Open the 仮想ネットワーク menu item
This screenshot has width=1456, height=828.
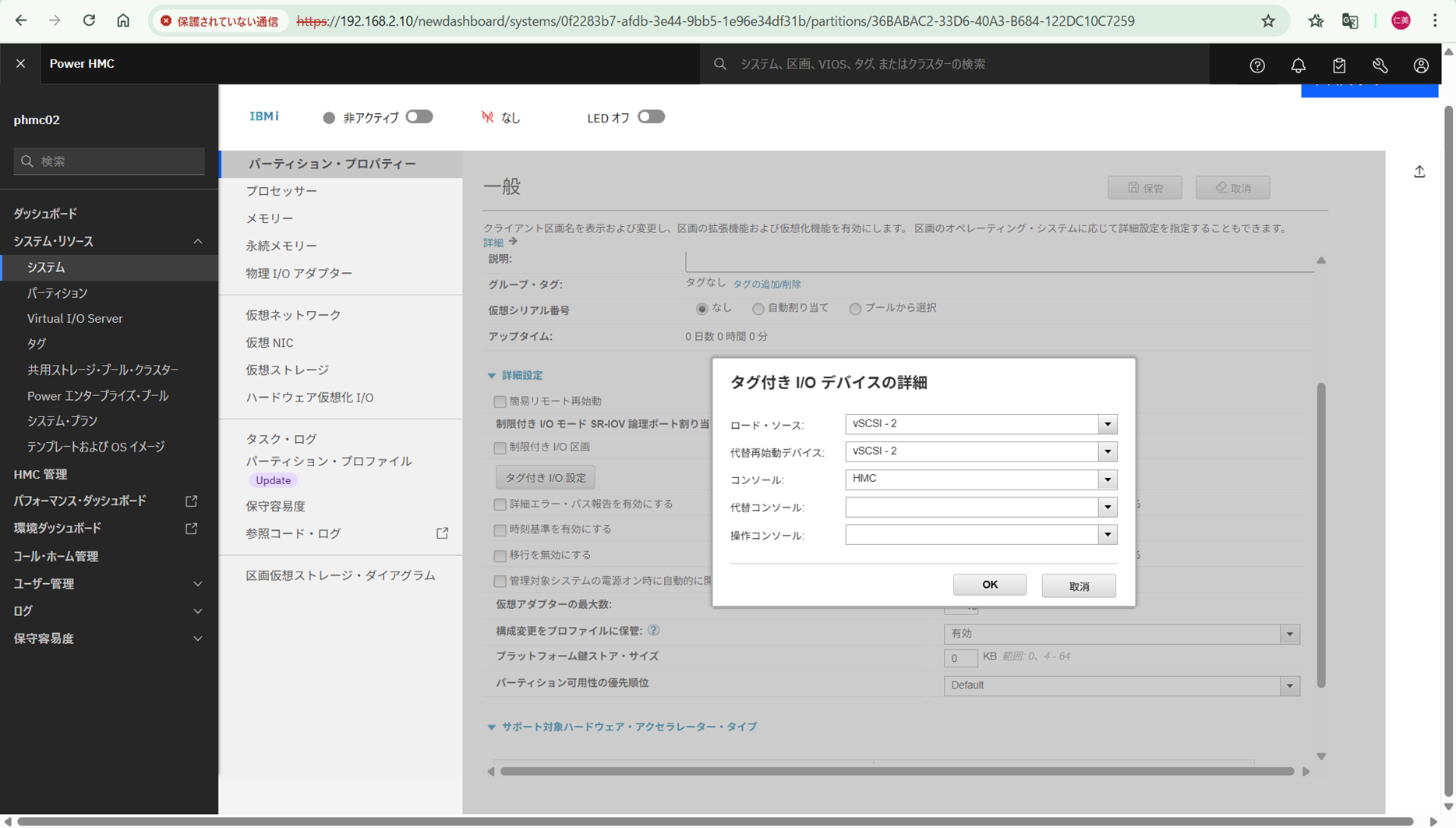(294, 315)
